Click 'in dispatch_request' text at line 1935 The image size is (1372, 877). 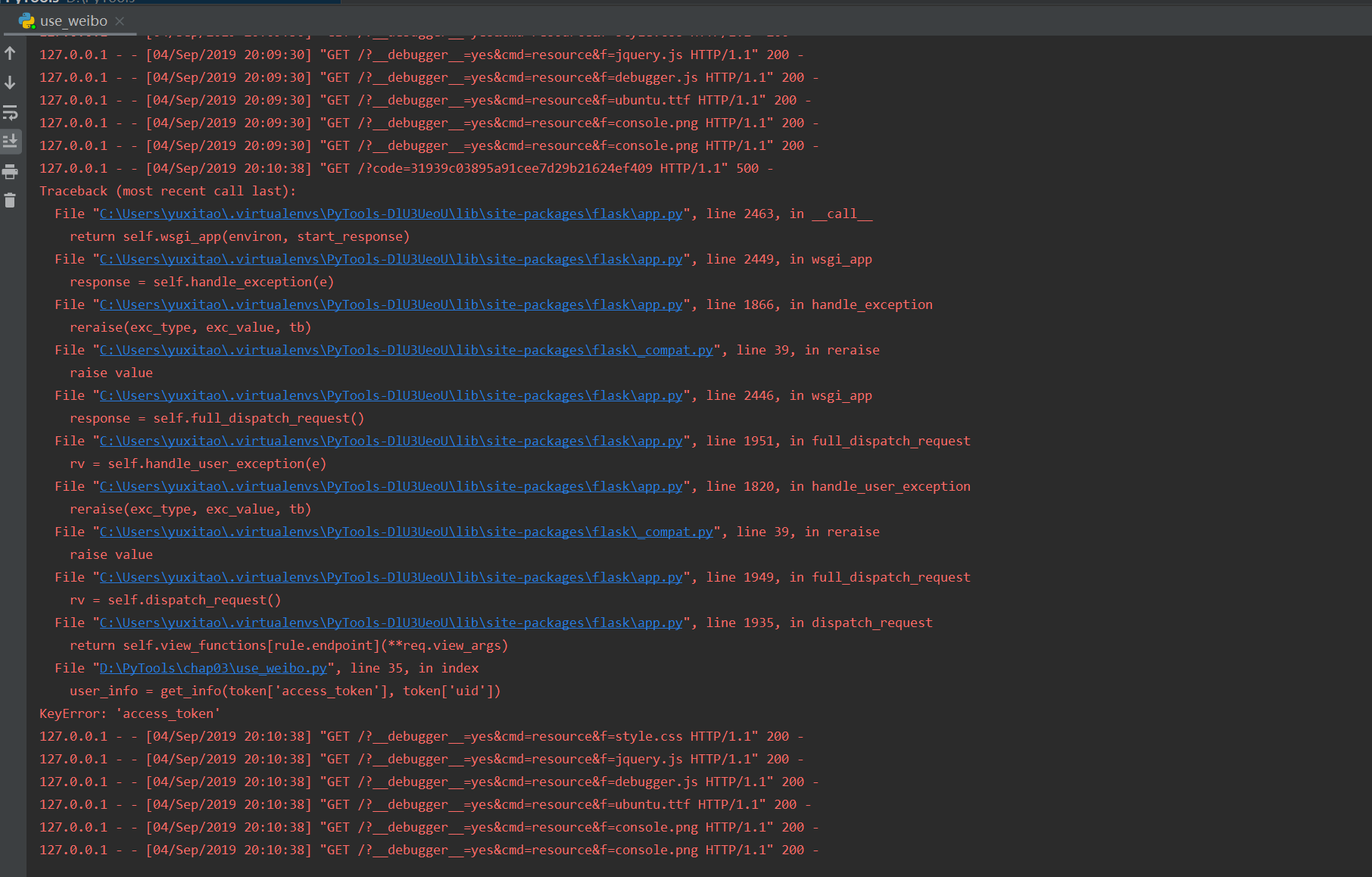tap(861, 623)
